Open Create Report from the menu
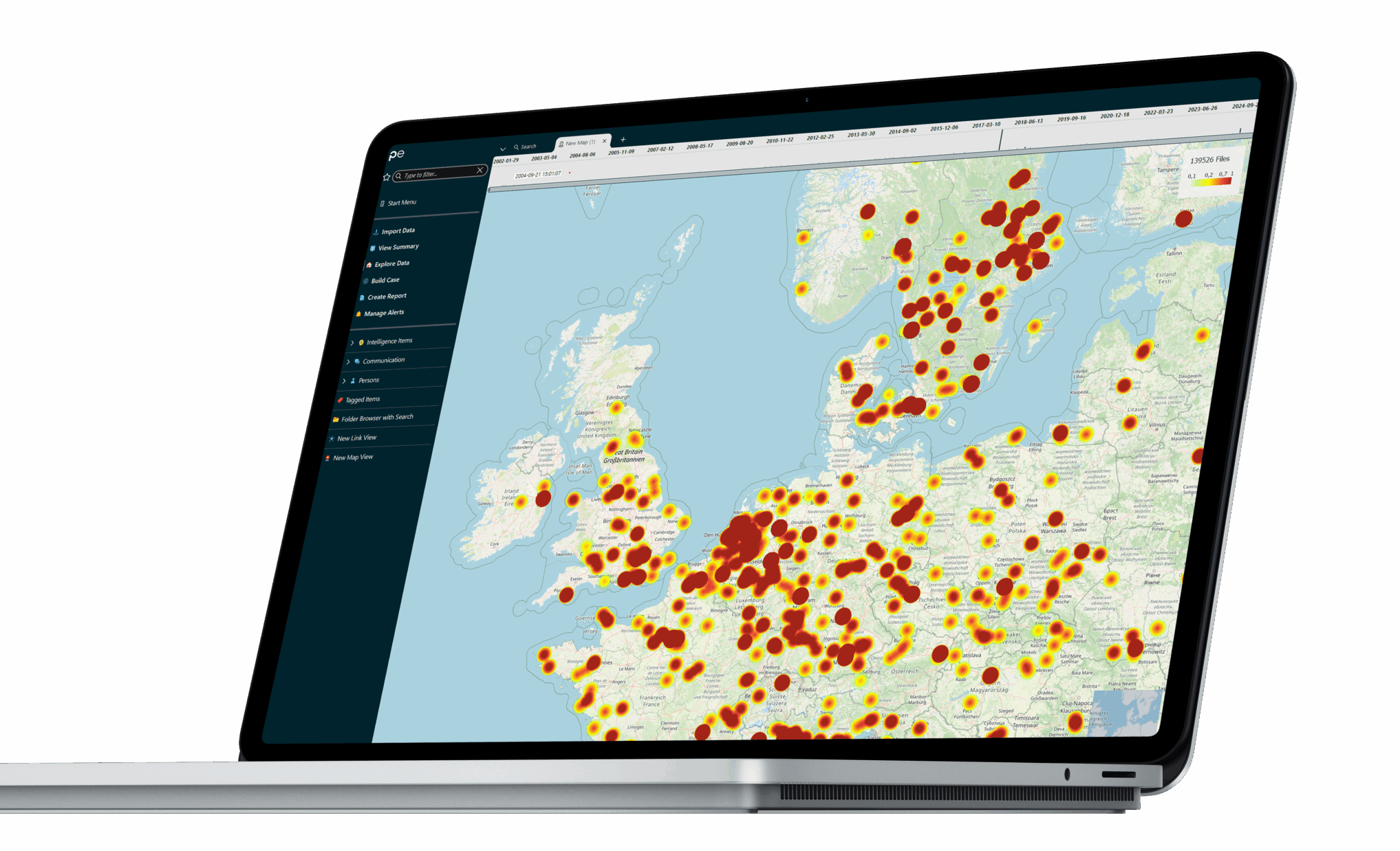Screen dimensions: 1400x851 pos(386,297)
